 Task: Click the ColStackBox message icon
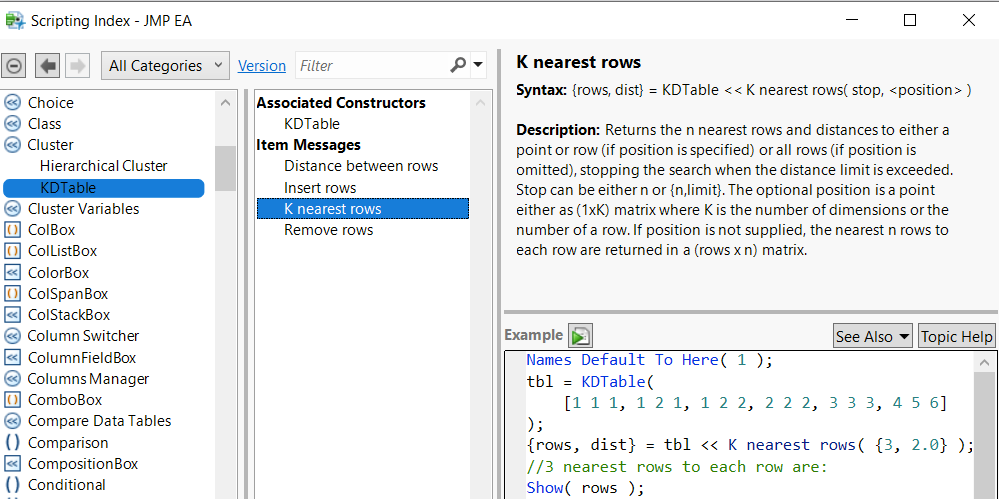tap(12, 315)
